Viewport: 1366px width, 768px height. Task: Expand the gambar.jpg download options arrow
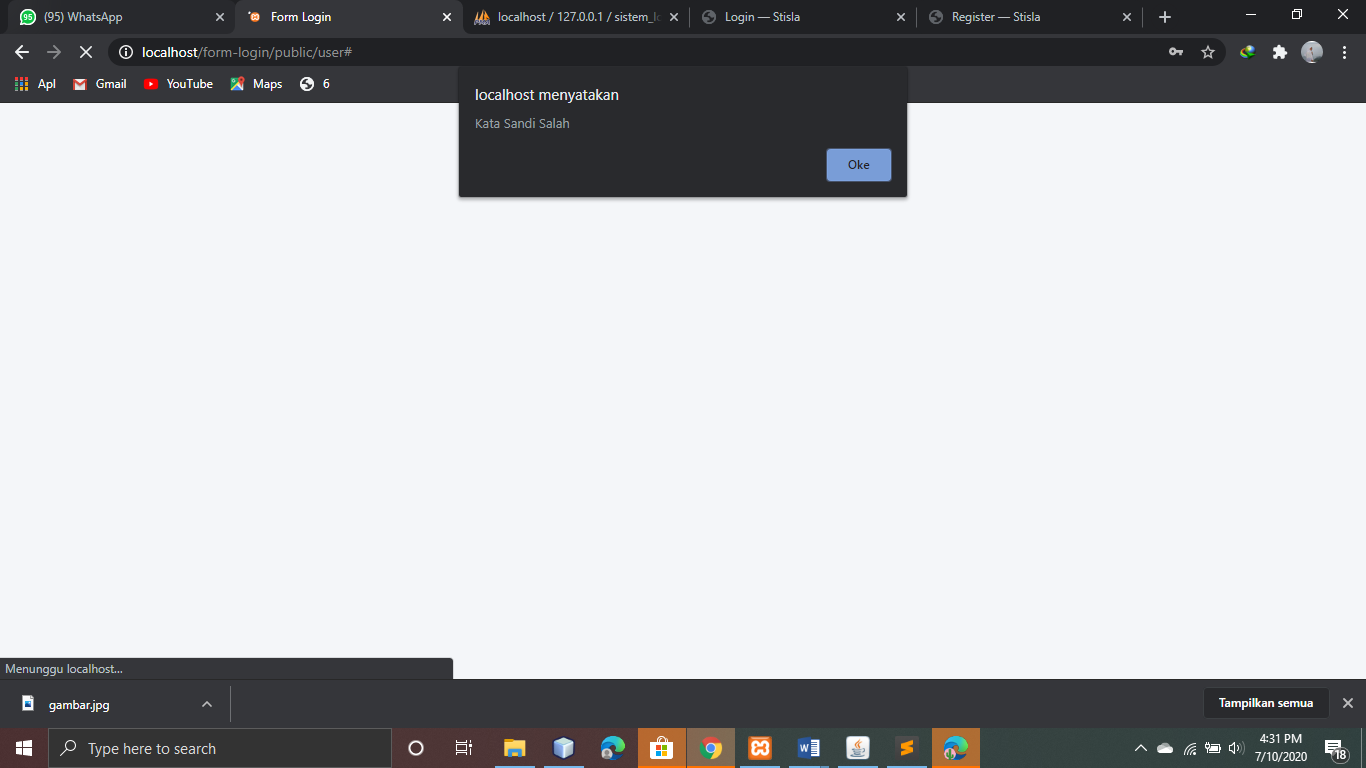(207, 704)
